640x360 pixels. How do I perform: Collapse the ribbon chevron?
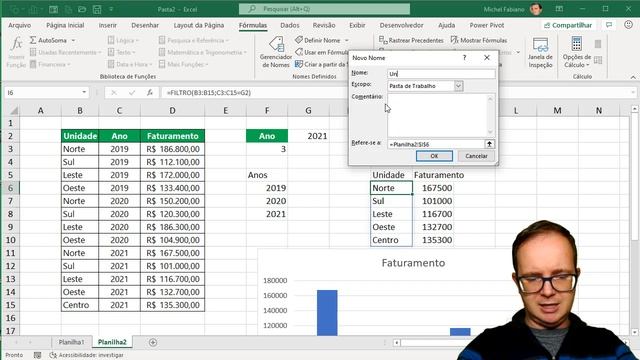[x=633, y=77]
